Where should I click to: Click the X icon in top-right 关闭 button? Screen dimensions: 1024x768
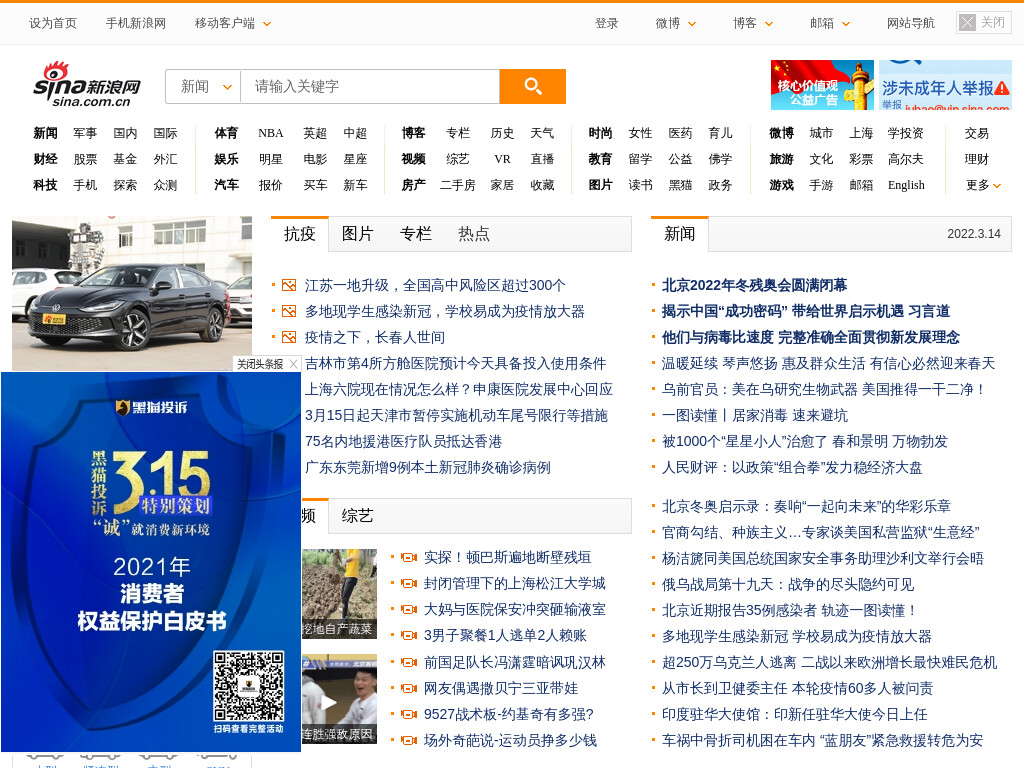pos(967,23)
